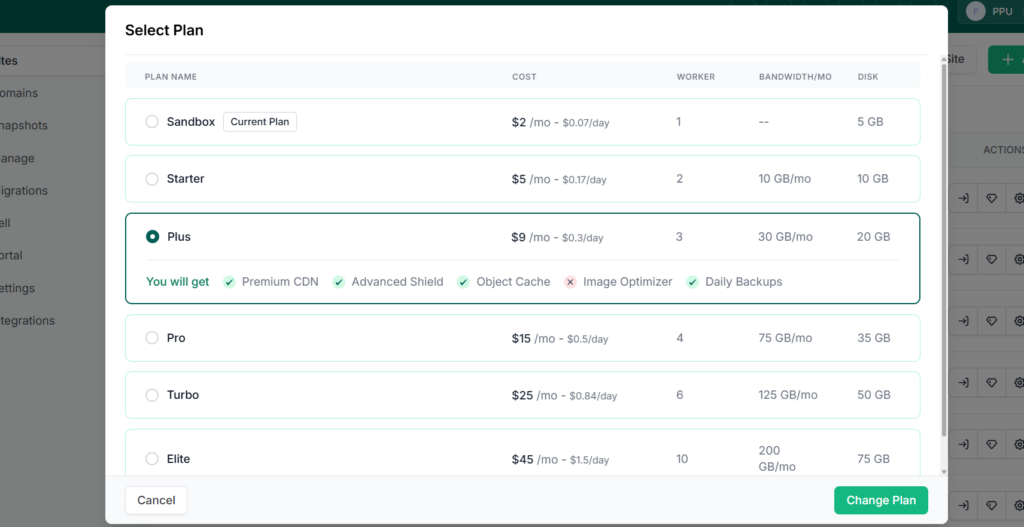Click the Premium CDN checkmark icon
The image size is (1024, 527).
pos(229,282)
